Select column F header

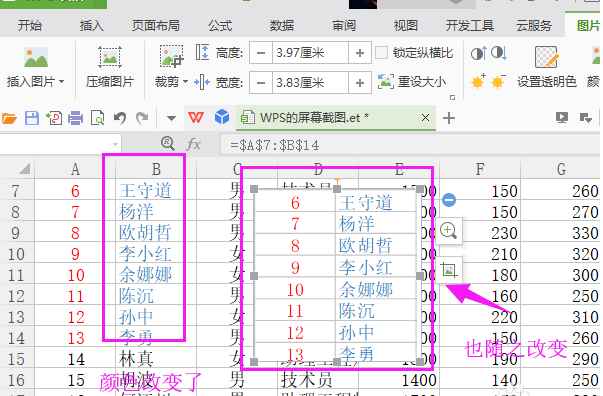point(480,169)
